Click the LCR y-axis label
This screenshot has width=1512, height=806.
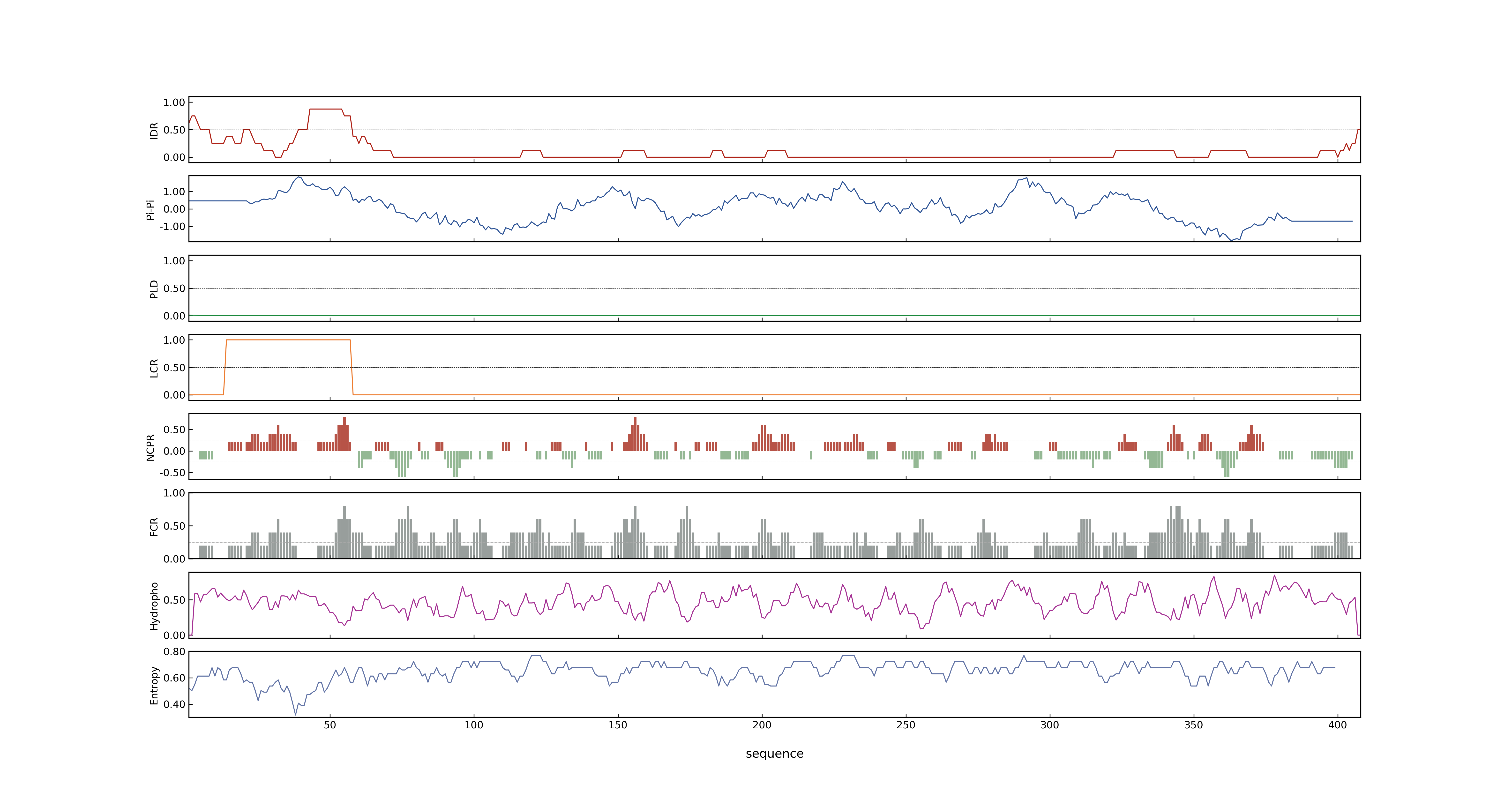(x=154, y=368)
